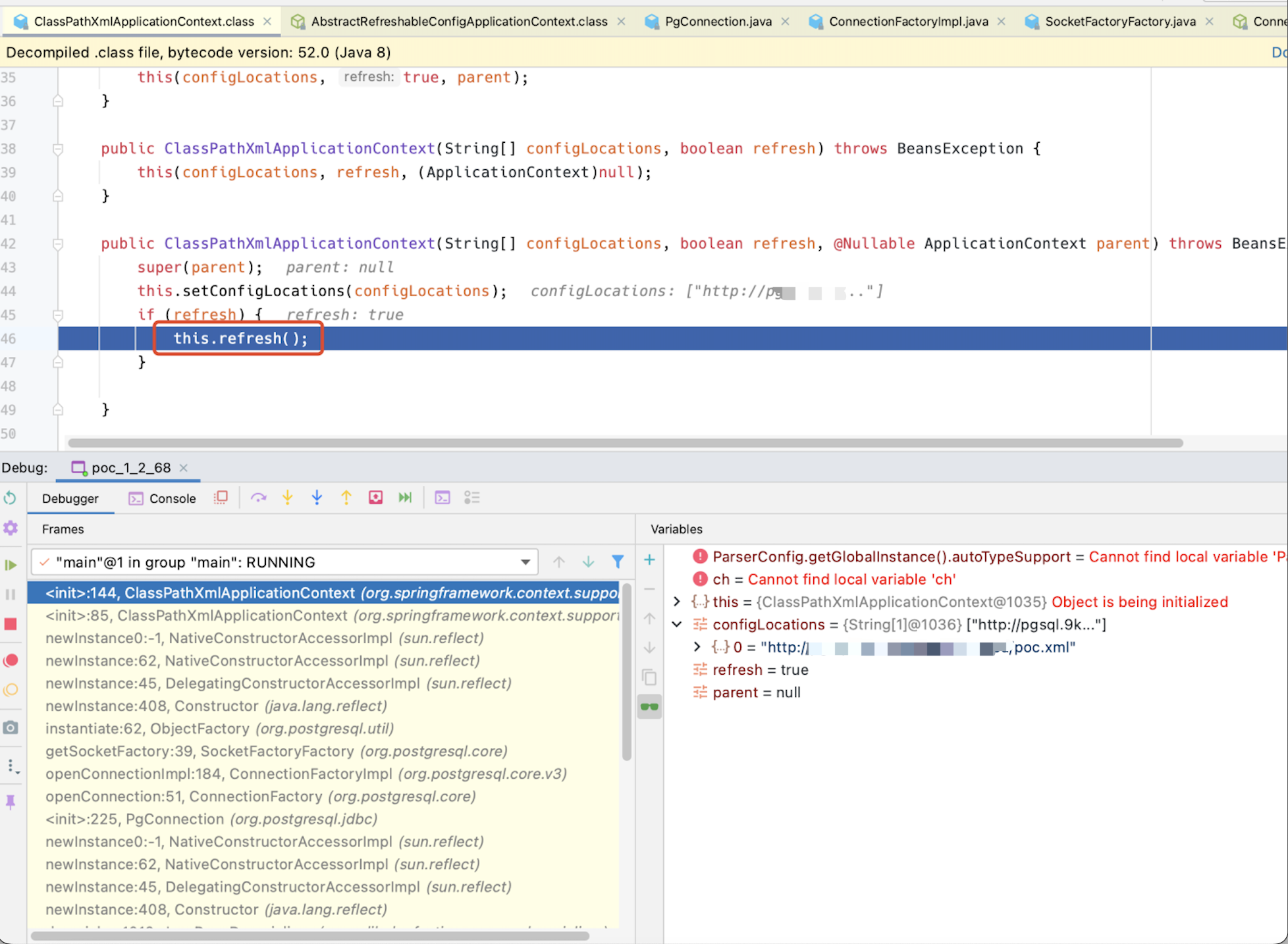Click the pin tab icon
Viewport: 1288px width, 944px height.
tap(11, 802)
